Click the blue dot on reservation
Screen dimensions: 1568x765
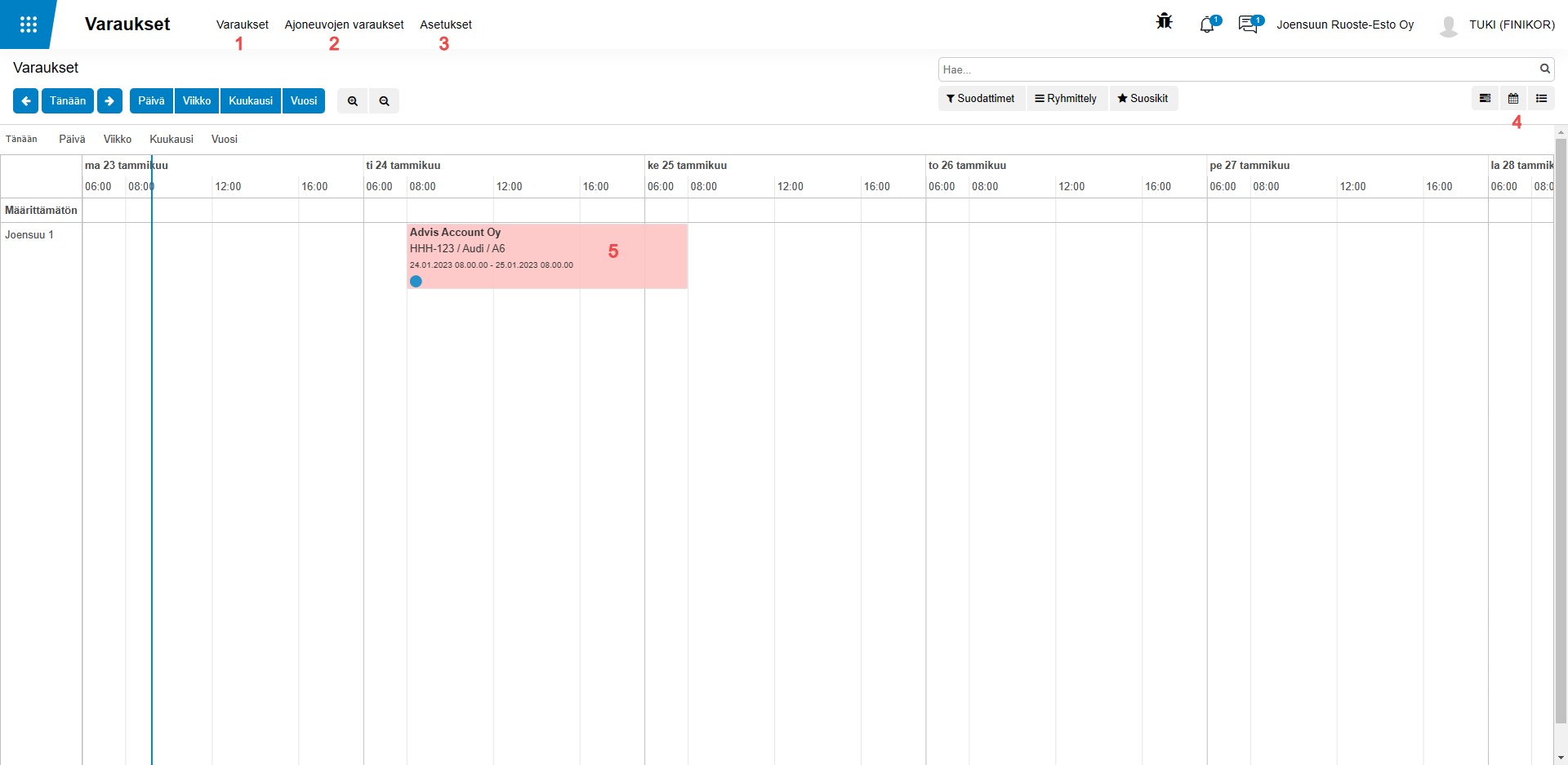(x=416, y=281)
